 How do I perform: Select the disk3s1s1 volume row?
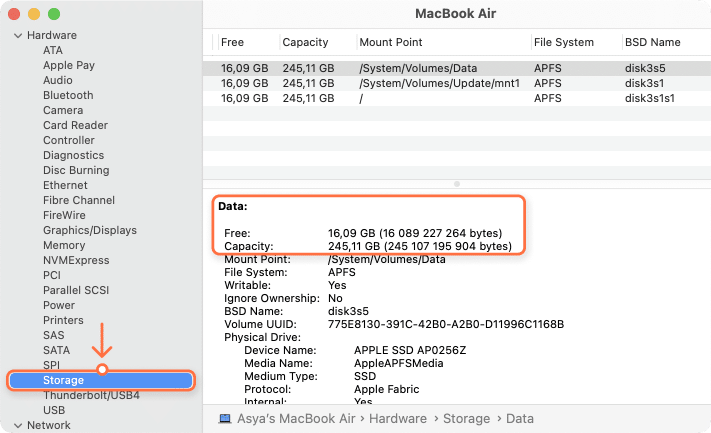[x=457, y=98]
